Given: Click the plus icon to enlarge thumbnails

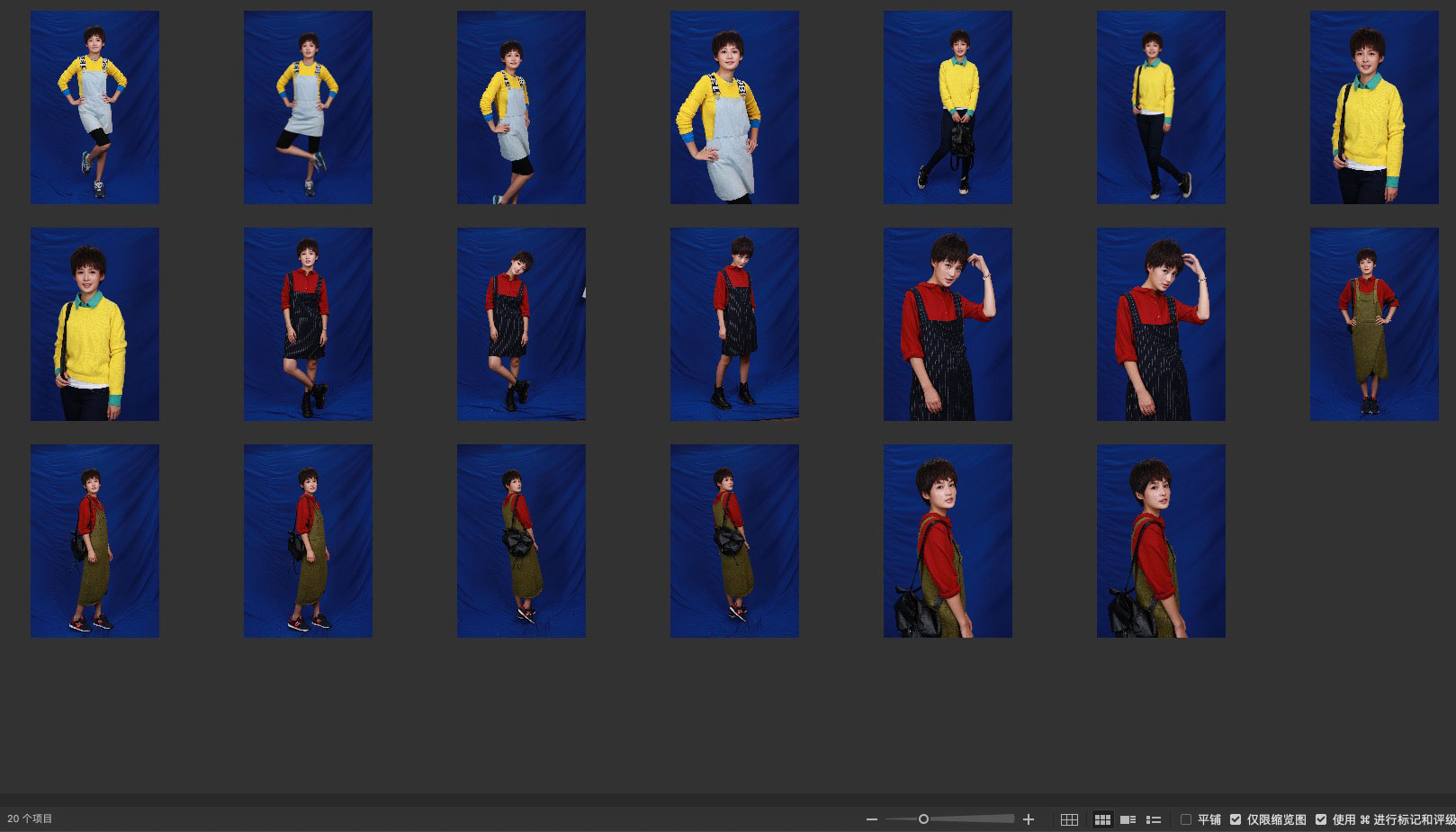Looking at the screenshot, I should click(1029, 819).
